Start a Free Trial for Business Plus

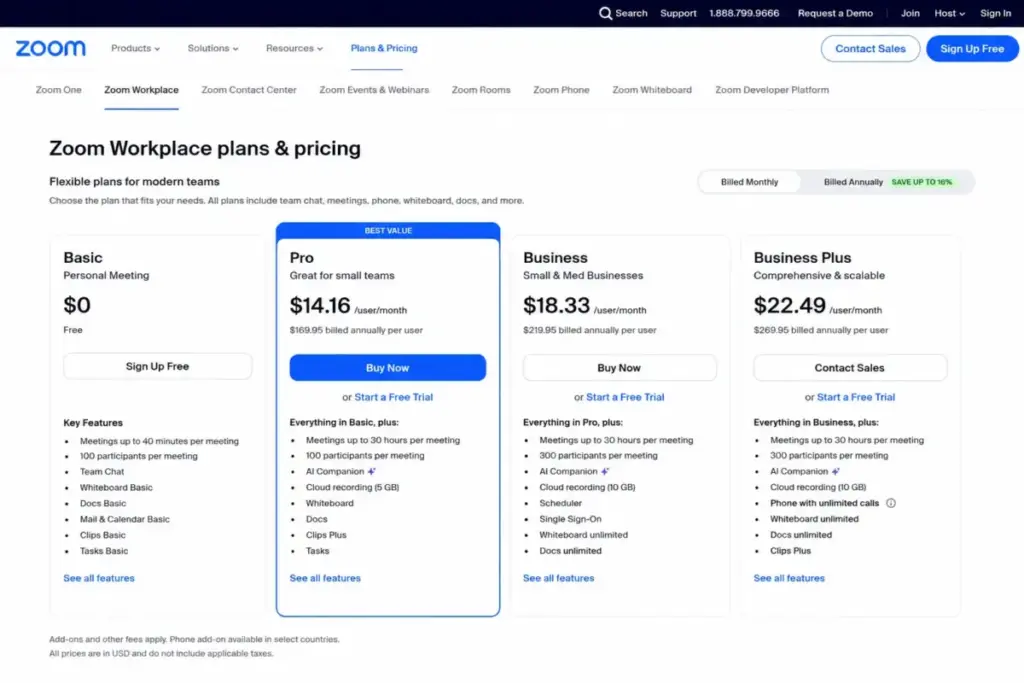856,397
